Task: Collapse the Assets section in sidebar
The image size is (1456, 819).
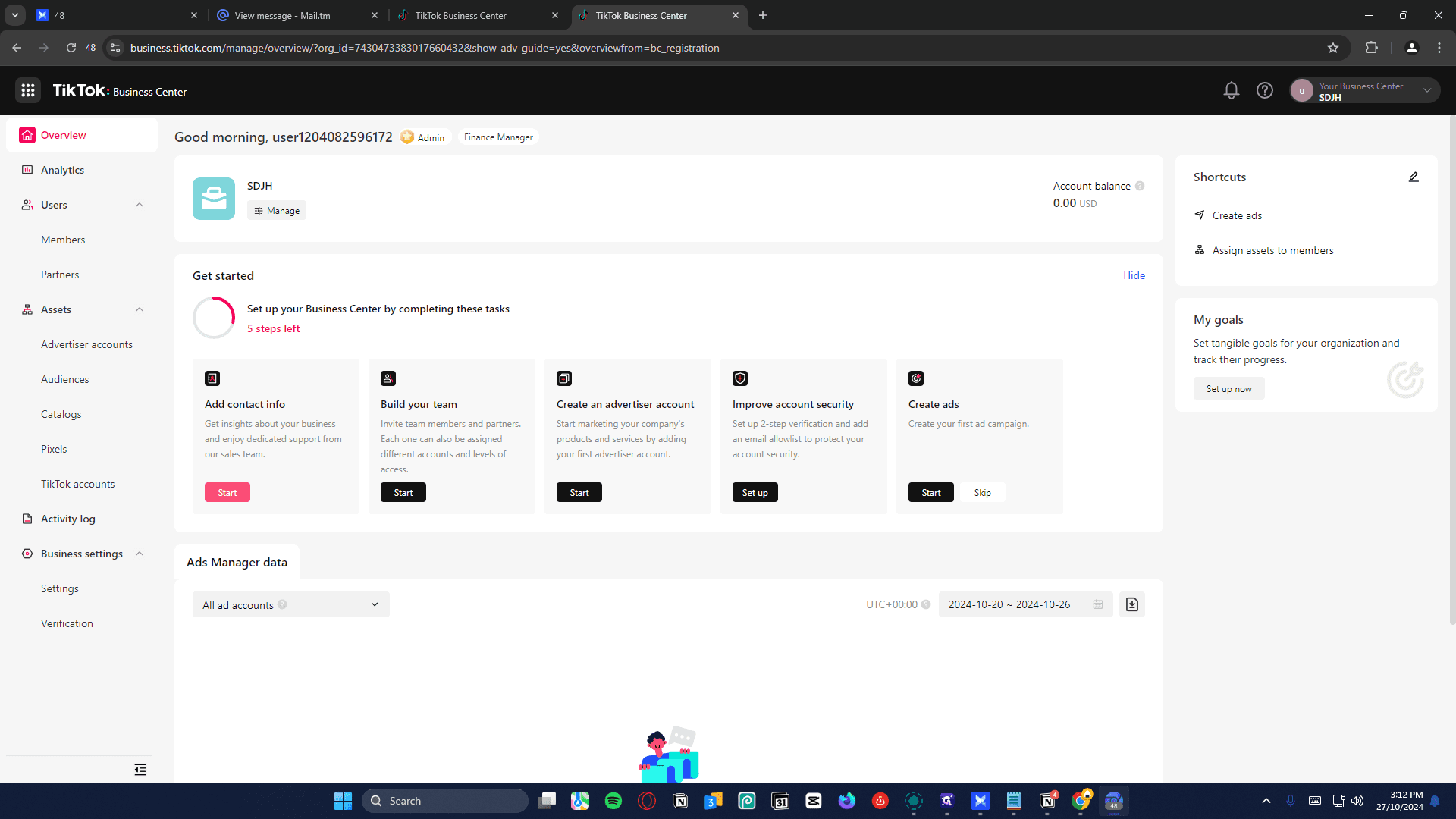Action: tap(140, 309)
